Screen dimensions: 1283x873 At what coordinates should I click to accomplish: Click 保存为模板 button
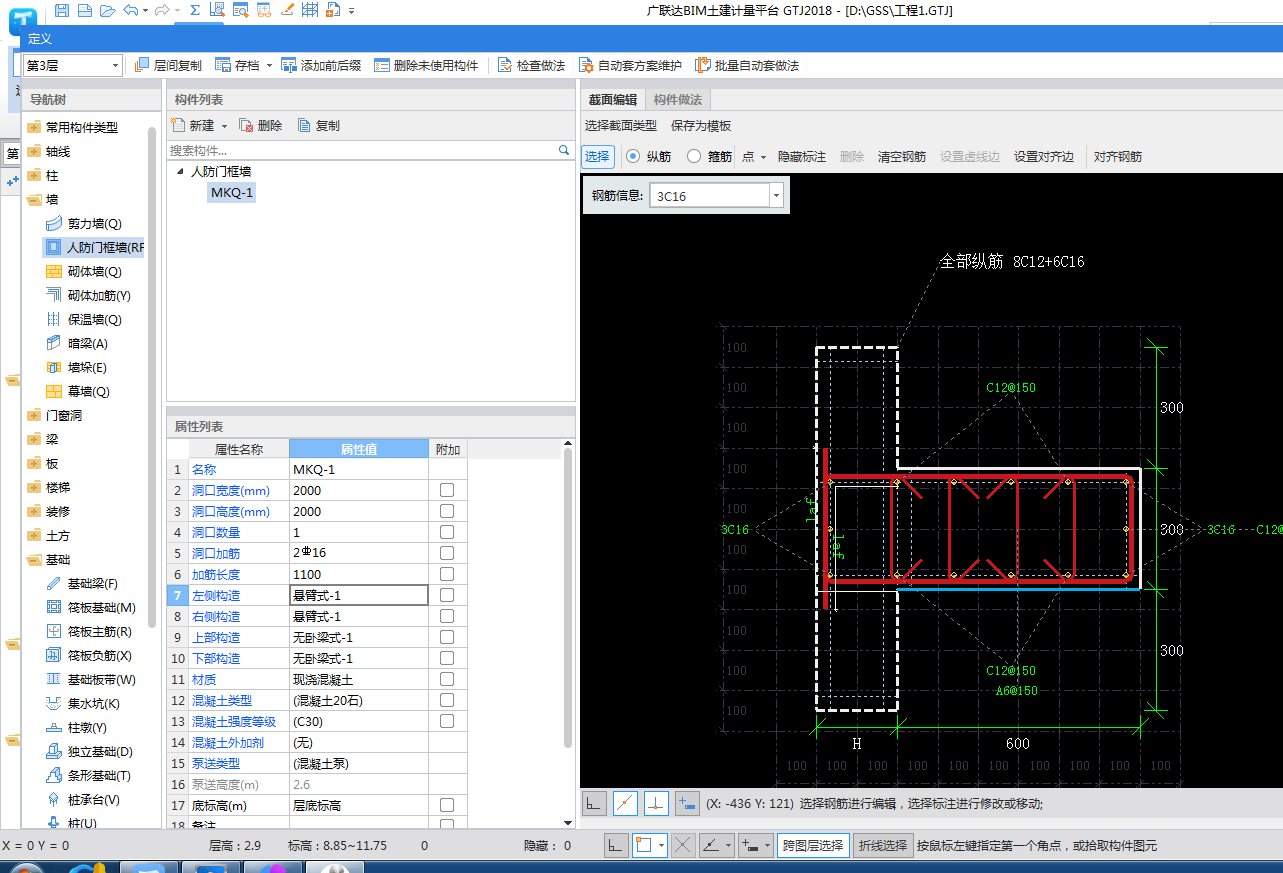(x=701, y=126)
